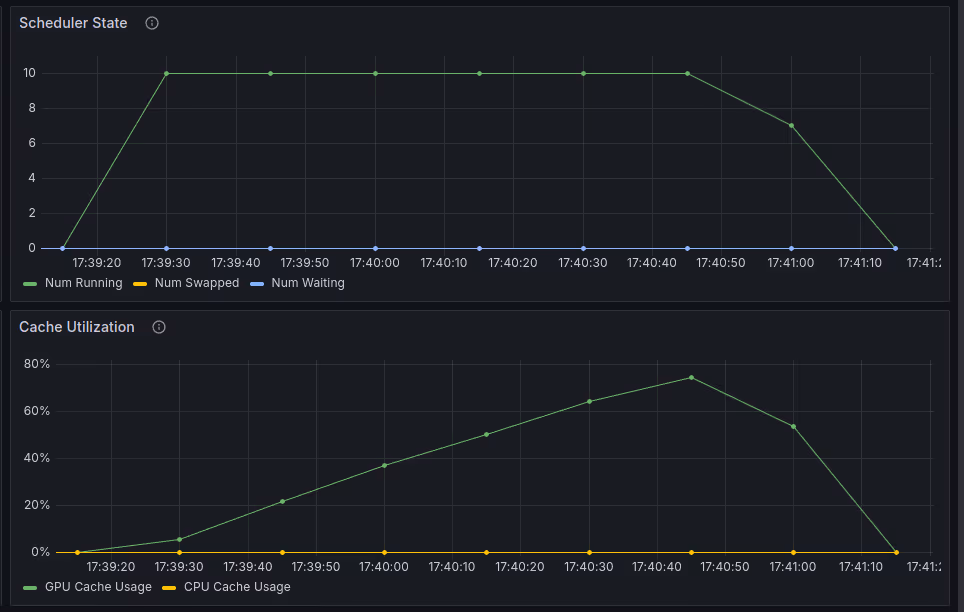Click the Cache Utilization info icon
The height and width of the screenshot is (612, 964).
pos(159,327)
